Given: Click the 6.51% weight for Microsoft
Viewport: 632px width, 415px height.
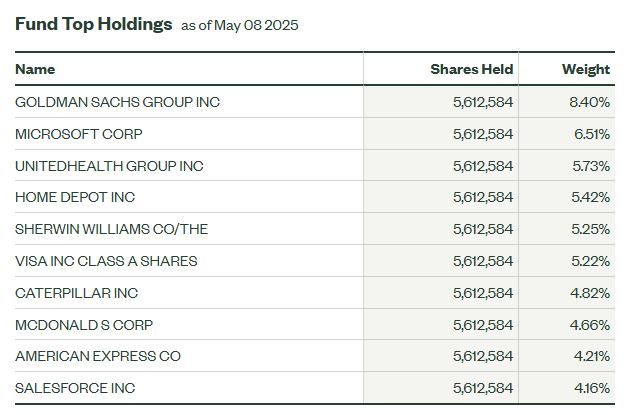Looking at the screenshot, I should point(592,134).
